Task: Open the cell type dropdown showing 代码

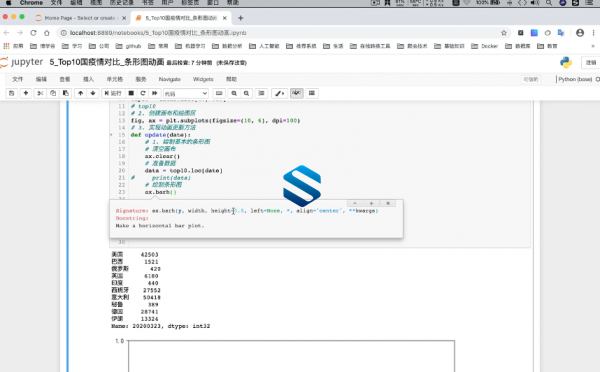Action: [186, 93]
